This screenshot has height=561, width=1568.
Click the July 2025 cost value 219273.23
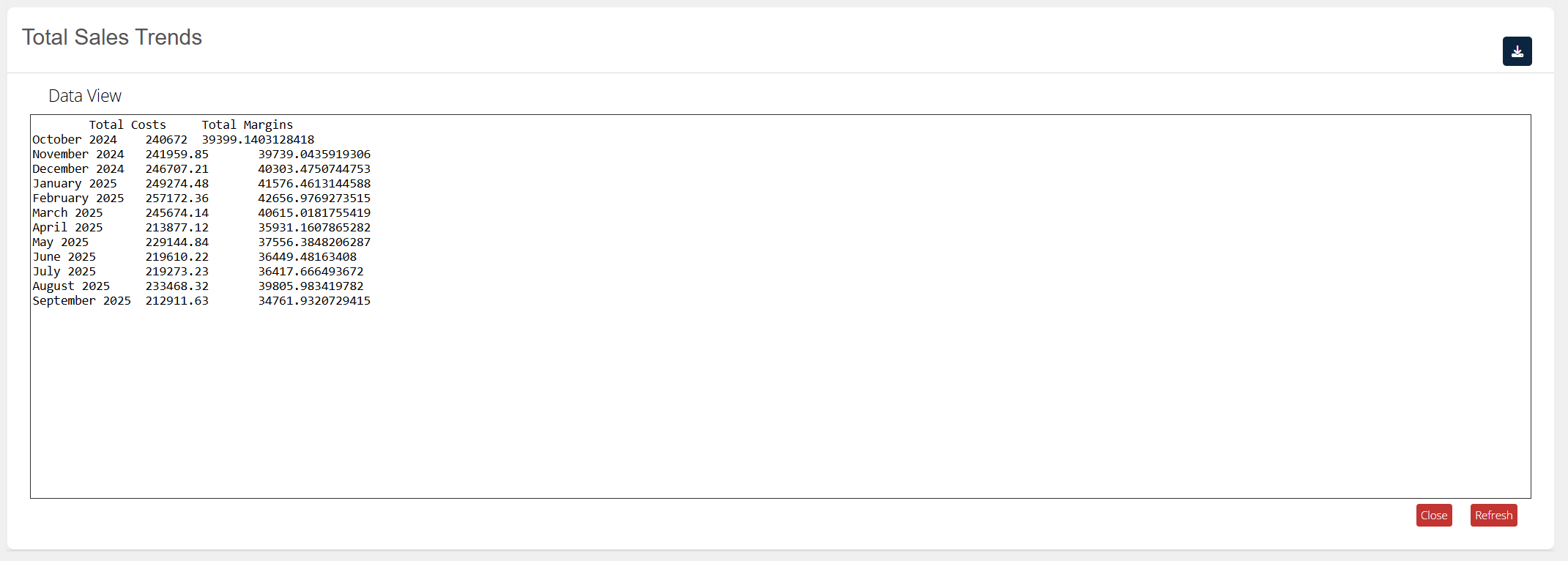click(177, 272)
